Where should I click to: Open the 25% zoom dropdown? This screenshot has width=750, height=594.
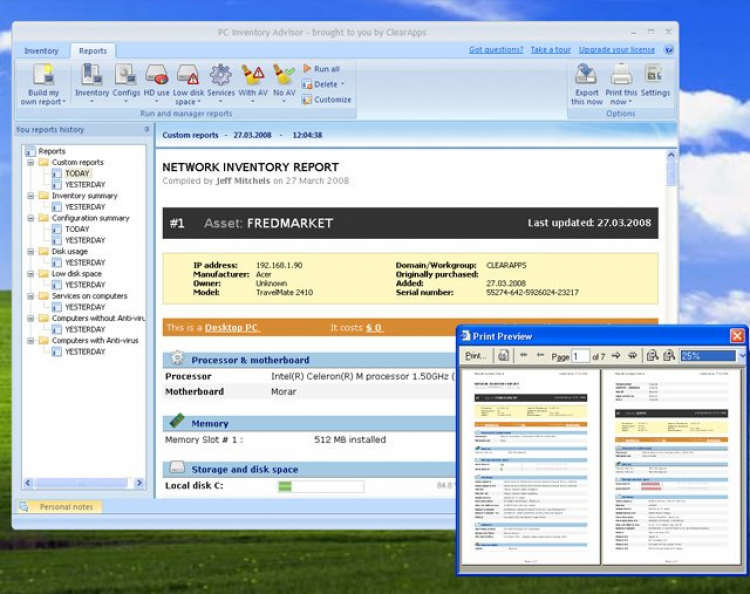pos(742,356)
